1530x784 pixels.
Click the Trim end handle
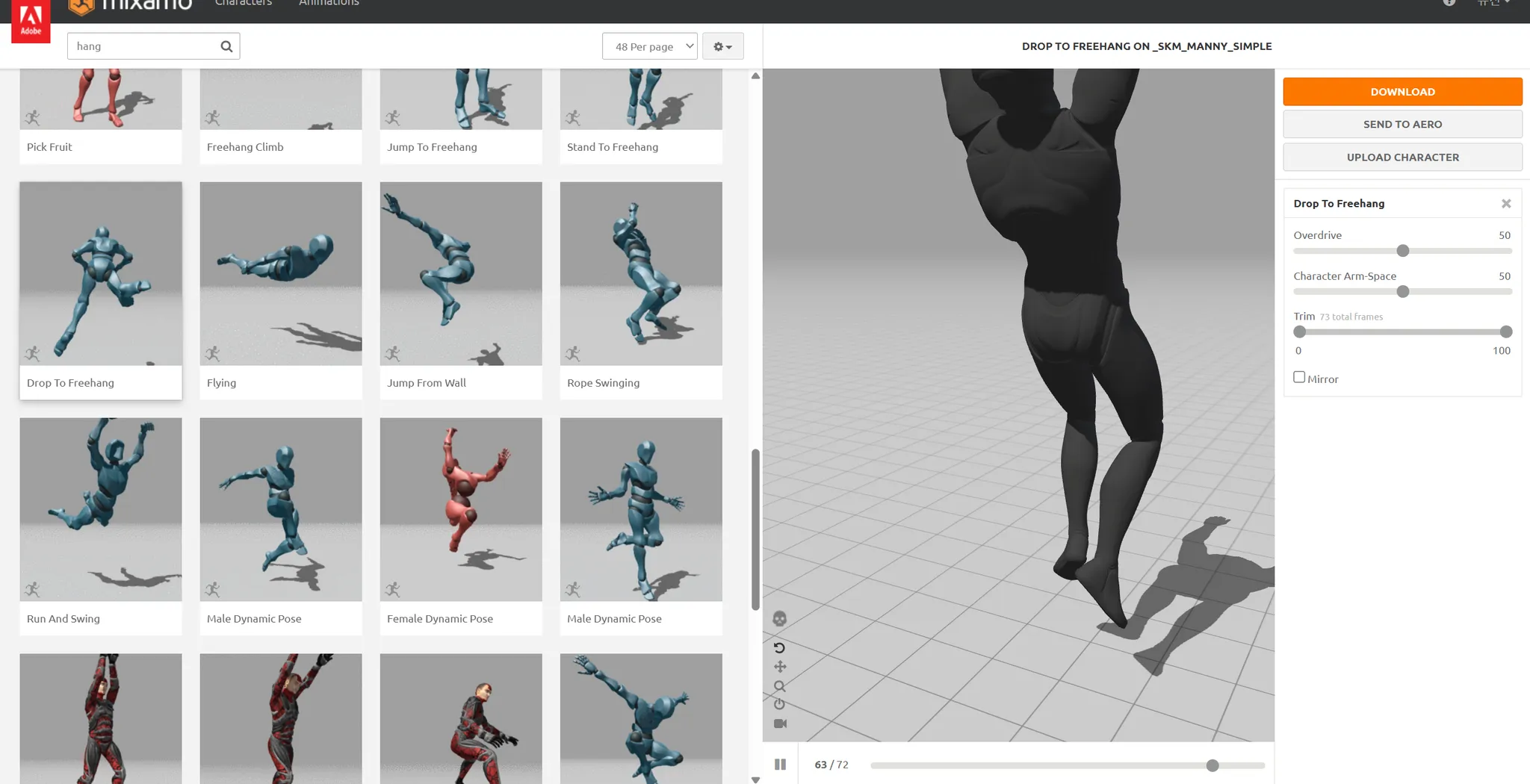(x=1506, y=332)
